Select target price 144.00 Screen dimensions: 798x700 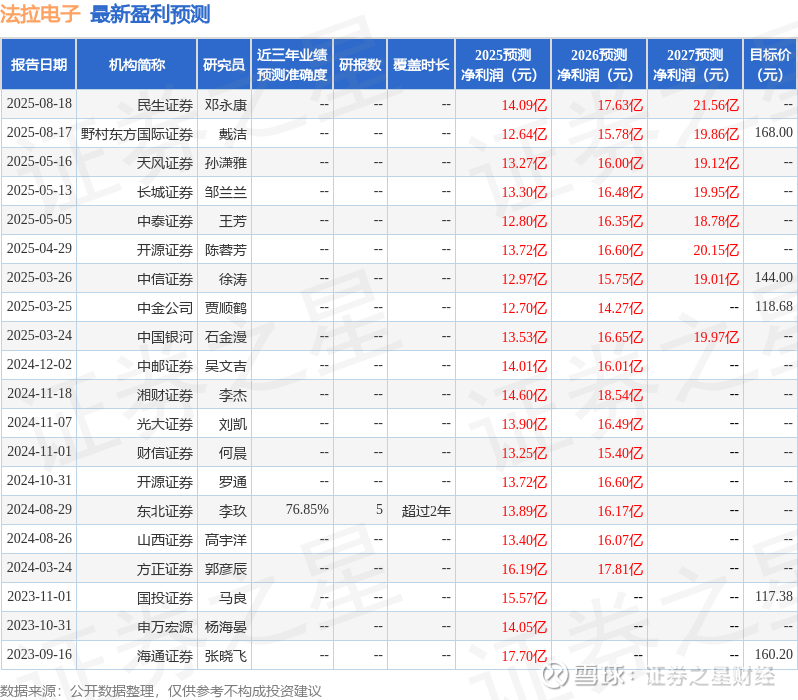[774, 277]
